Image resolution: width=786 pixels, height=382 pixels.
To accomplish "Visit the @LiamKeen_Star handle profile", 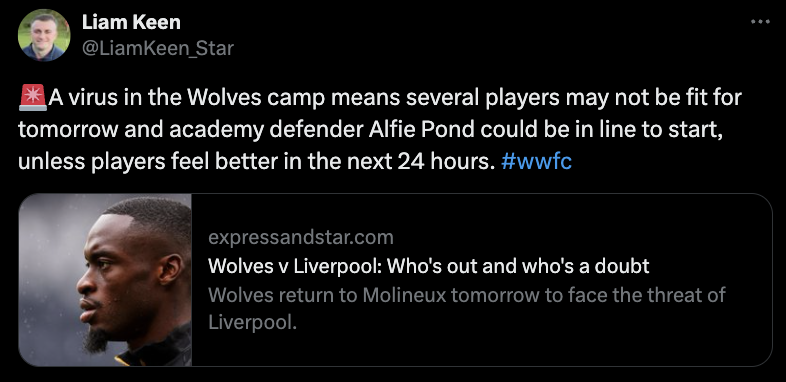I will point(157,49).
